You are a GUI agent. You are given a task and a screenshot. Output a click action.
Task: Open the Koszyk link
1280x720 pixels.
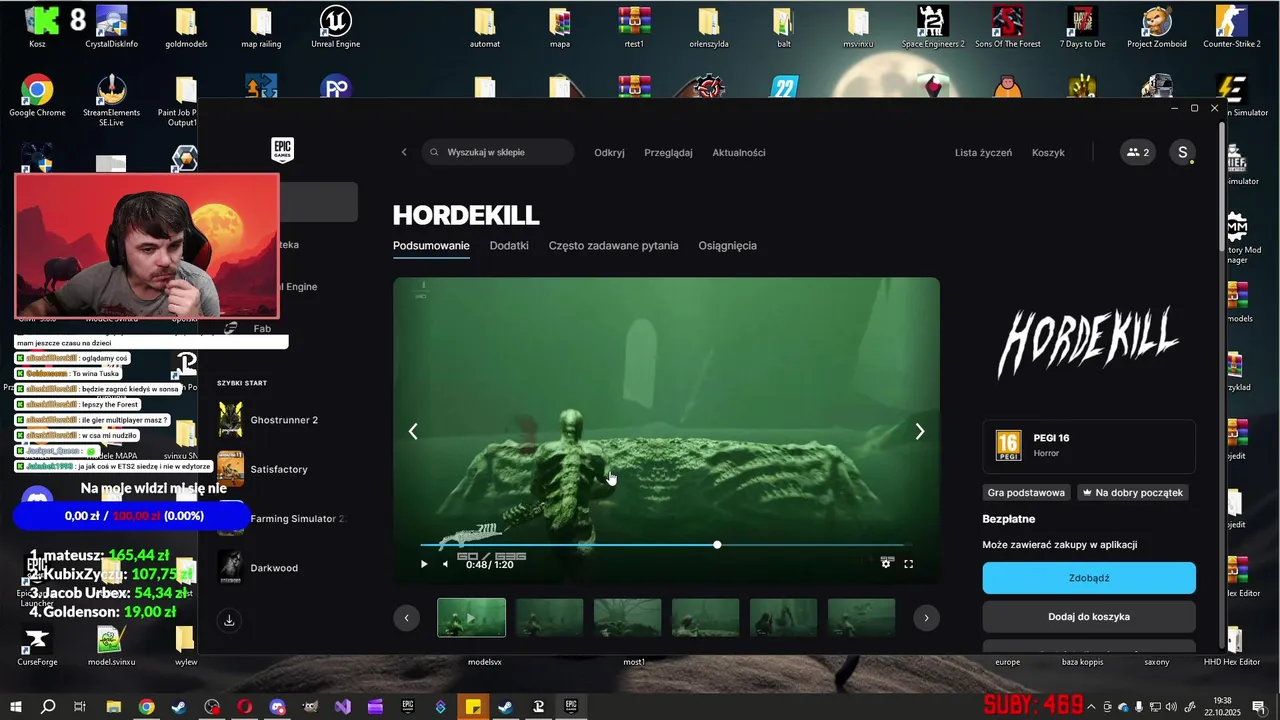click(1048, 152)
